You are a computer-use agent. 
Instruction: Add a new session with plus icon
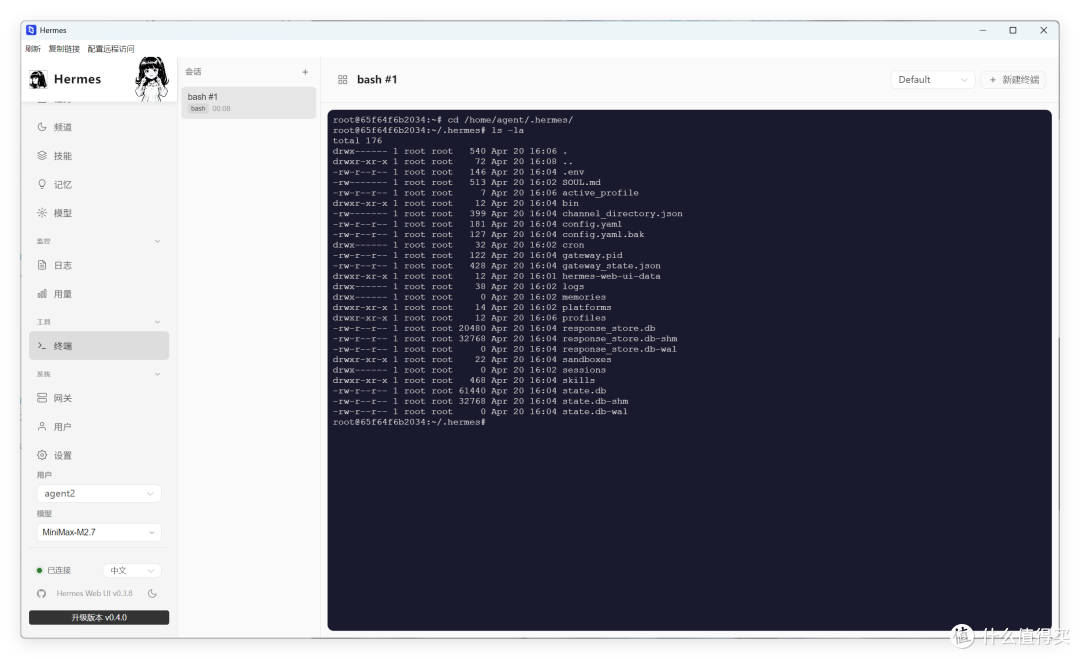tap(305, 72)
